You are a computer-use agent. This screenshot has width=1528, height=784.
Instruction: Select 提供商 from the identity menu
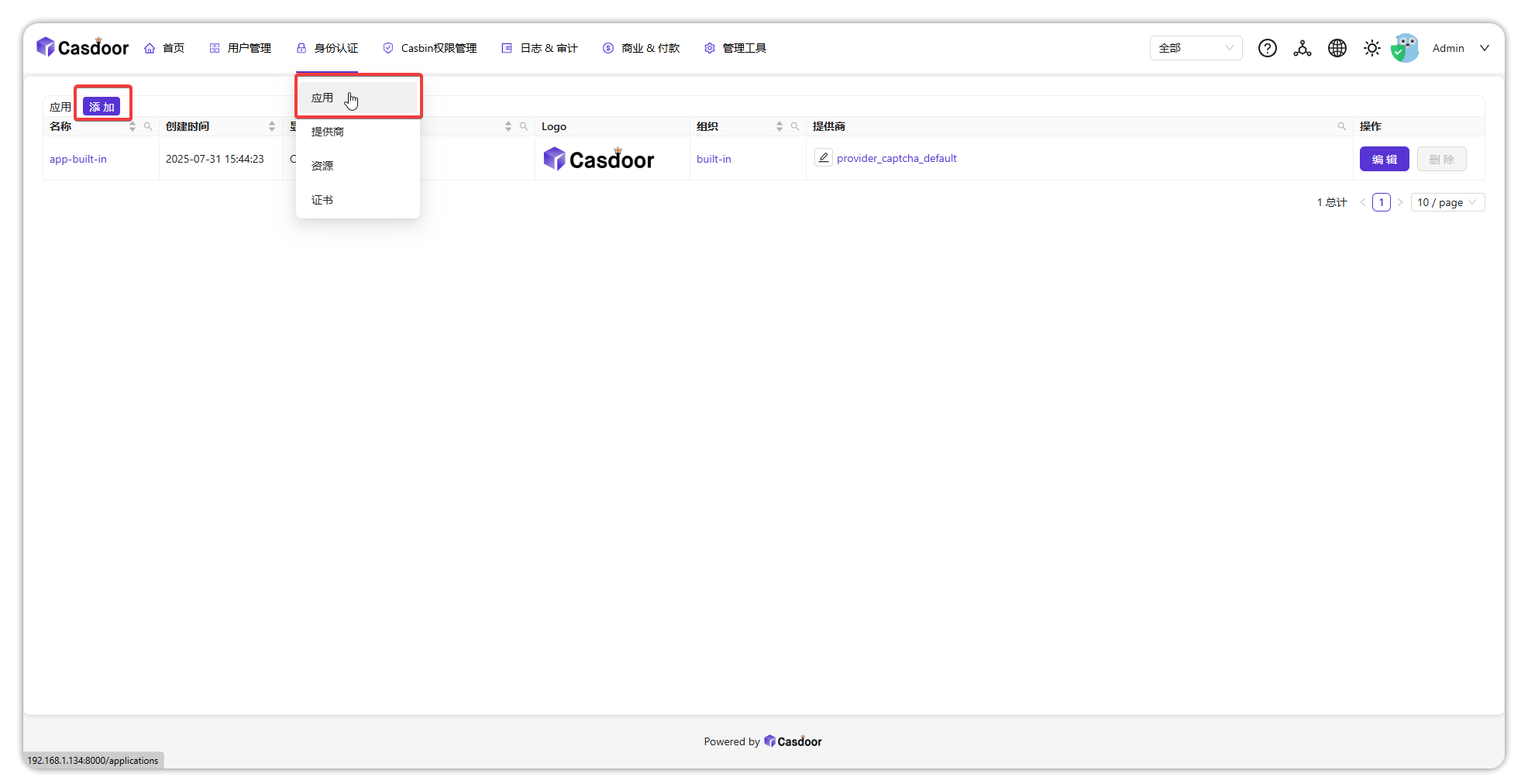pos(328,131)
